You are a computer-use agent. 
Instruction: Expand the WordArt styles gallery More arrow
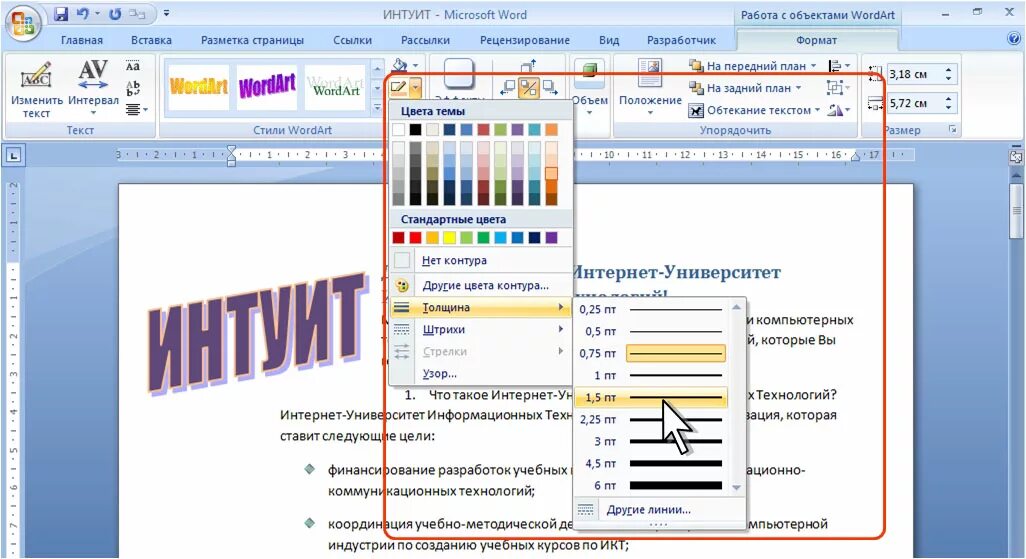378,108
